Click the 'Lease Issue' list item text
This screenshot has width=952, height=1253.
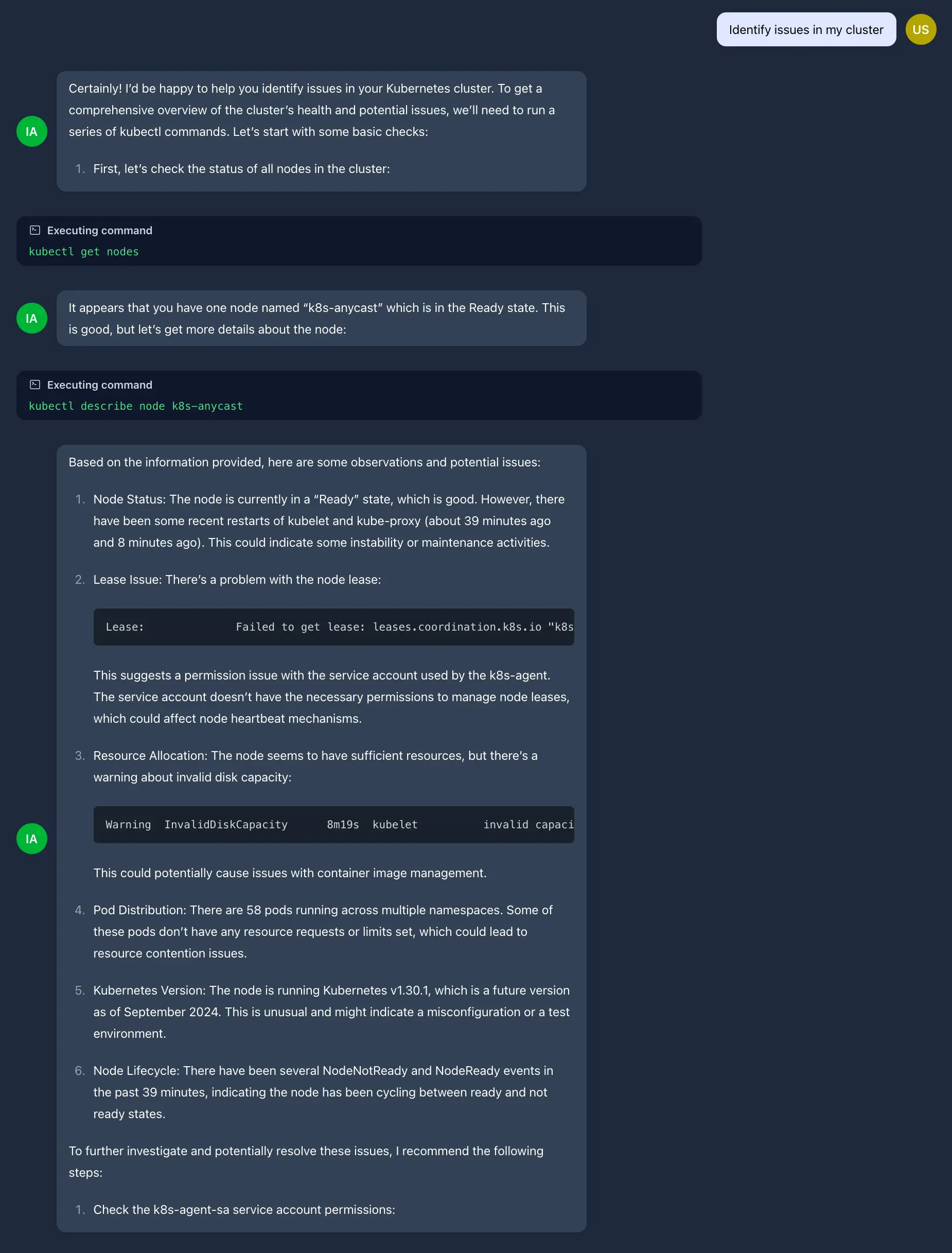[x=237, y=580]
